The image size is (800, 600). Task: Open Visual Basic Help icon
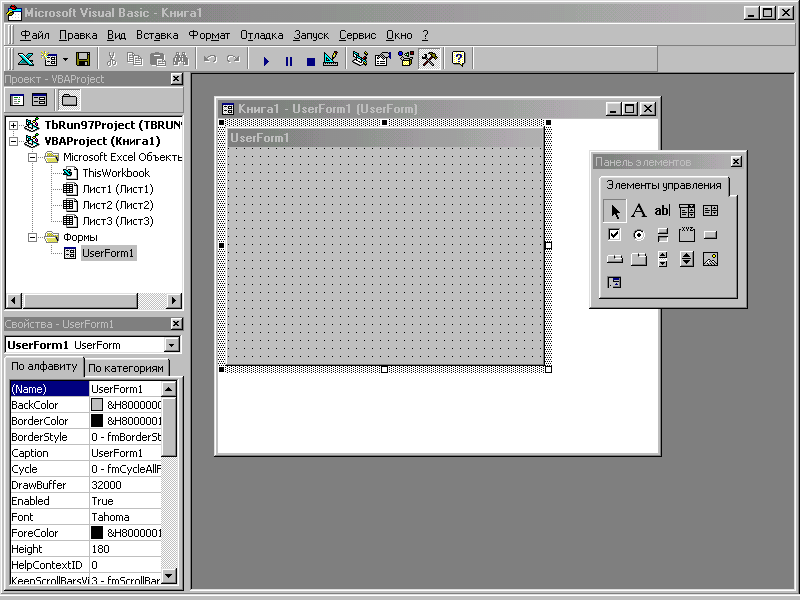459,59
